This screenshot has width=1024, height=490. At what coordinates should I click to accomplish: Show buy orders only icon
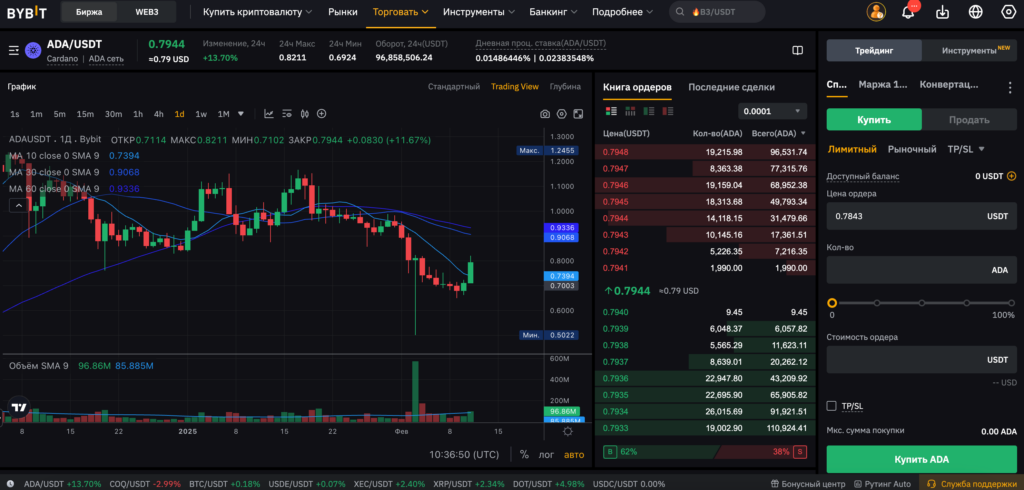coord(648,111)
